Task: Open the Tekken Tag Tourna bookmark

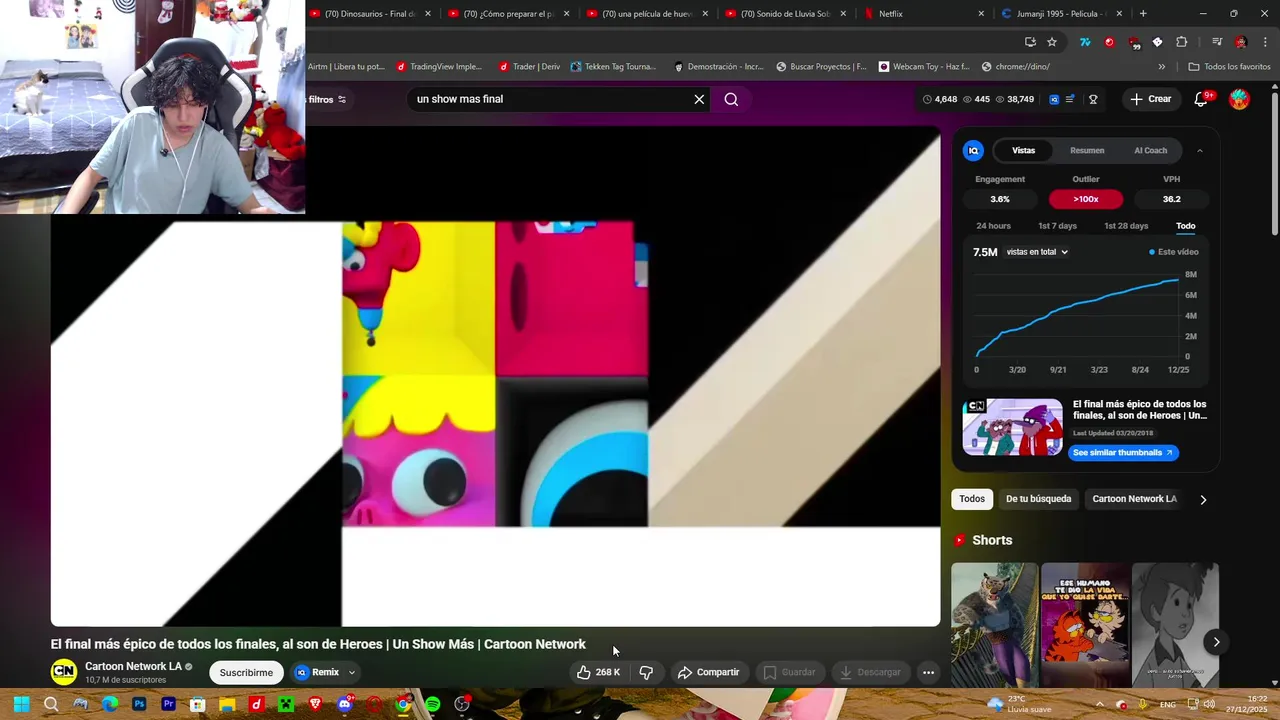Action: tap(613, 67)
